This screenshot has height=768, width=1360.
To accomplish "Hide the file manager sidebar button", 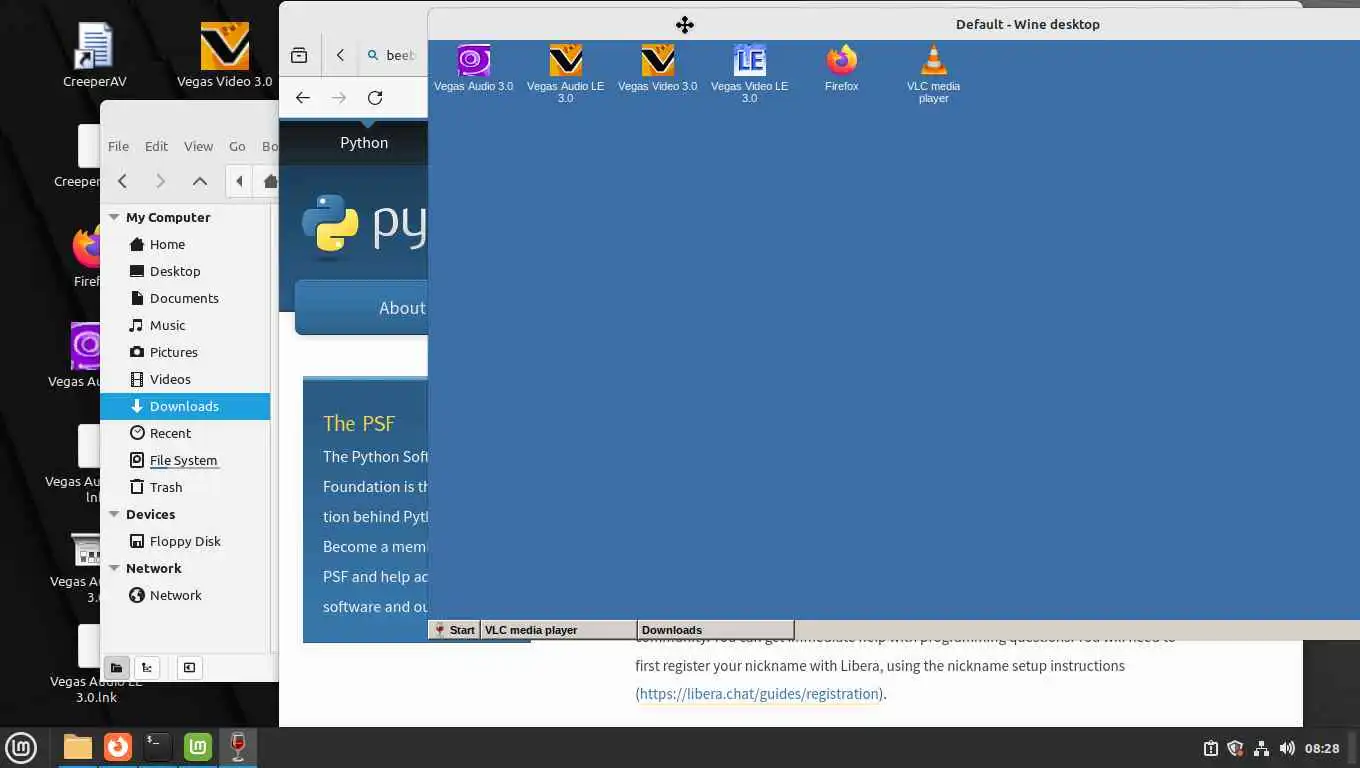I will [x=189, y=667].
